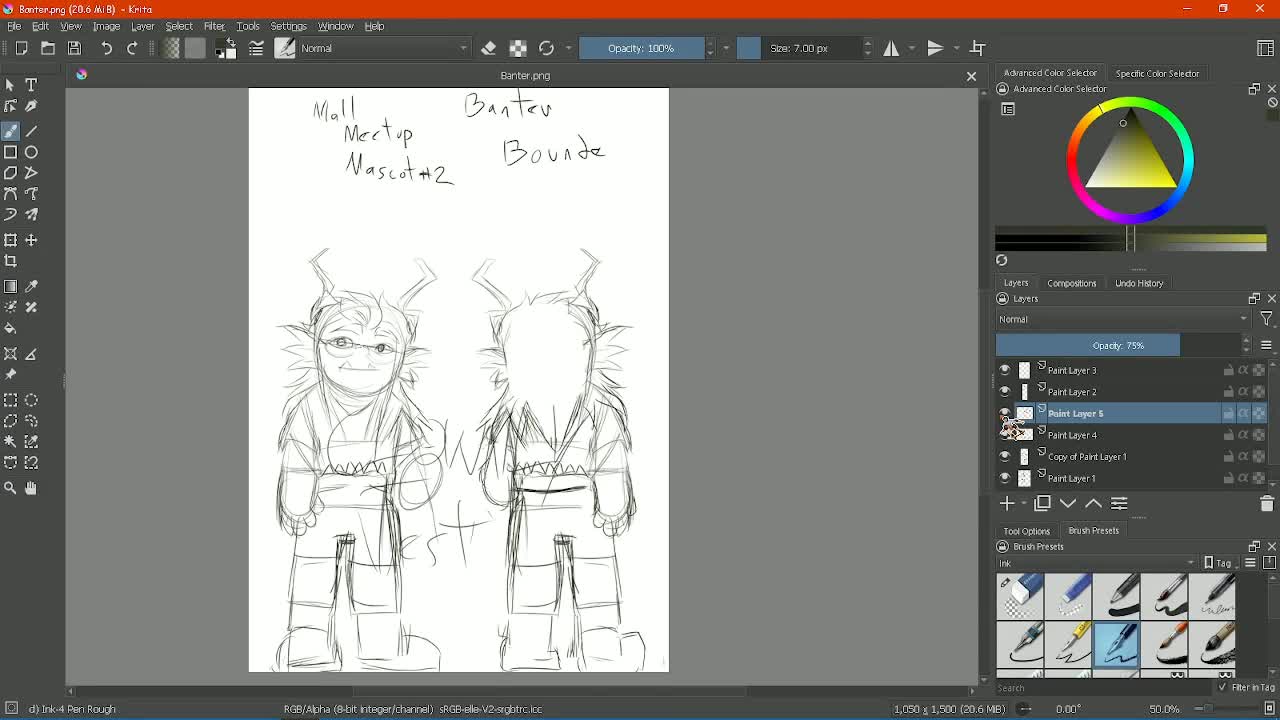The image size is (1280, 720).
Task: Select the Freehand Brush tool
Action: (10, 131)
